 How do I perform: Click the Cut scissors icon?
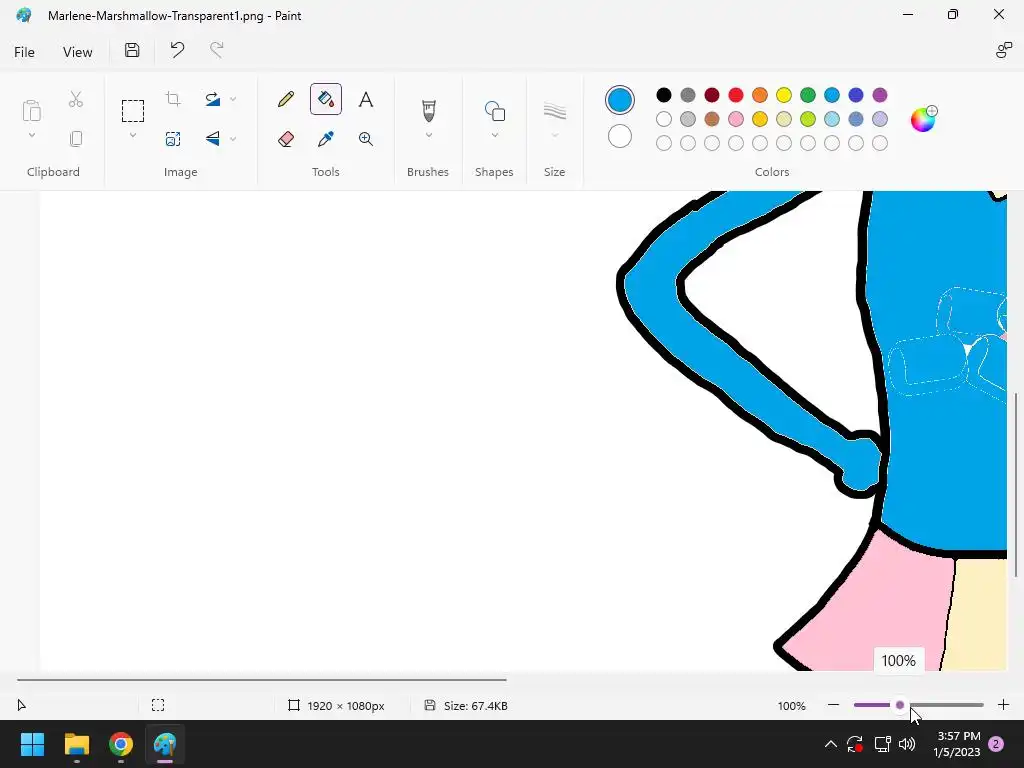pos(76,99)
